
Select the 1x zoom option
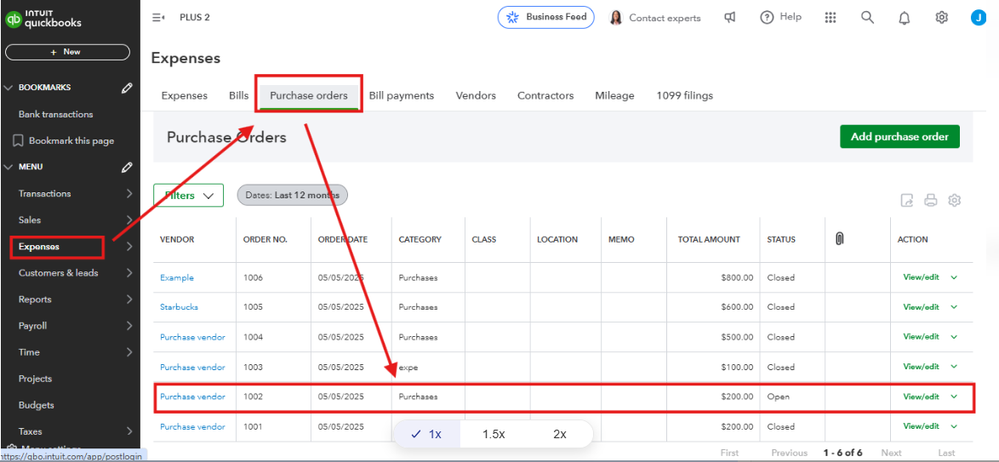426,434
